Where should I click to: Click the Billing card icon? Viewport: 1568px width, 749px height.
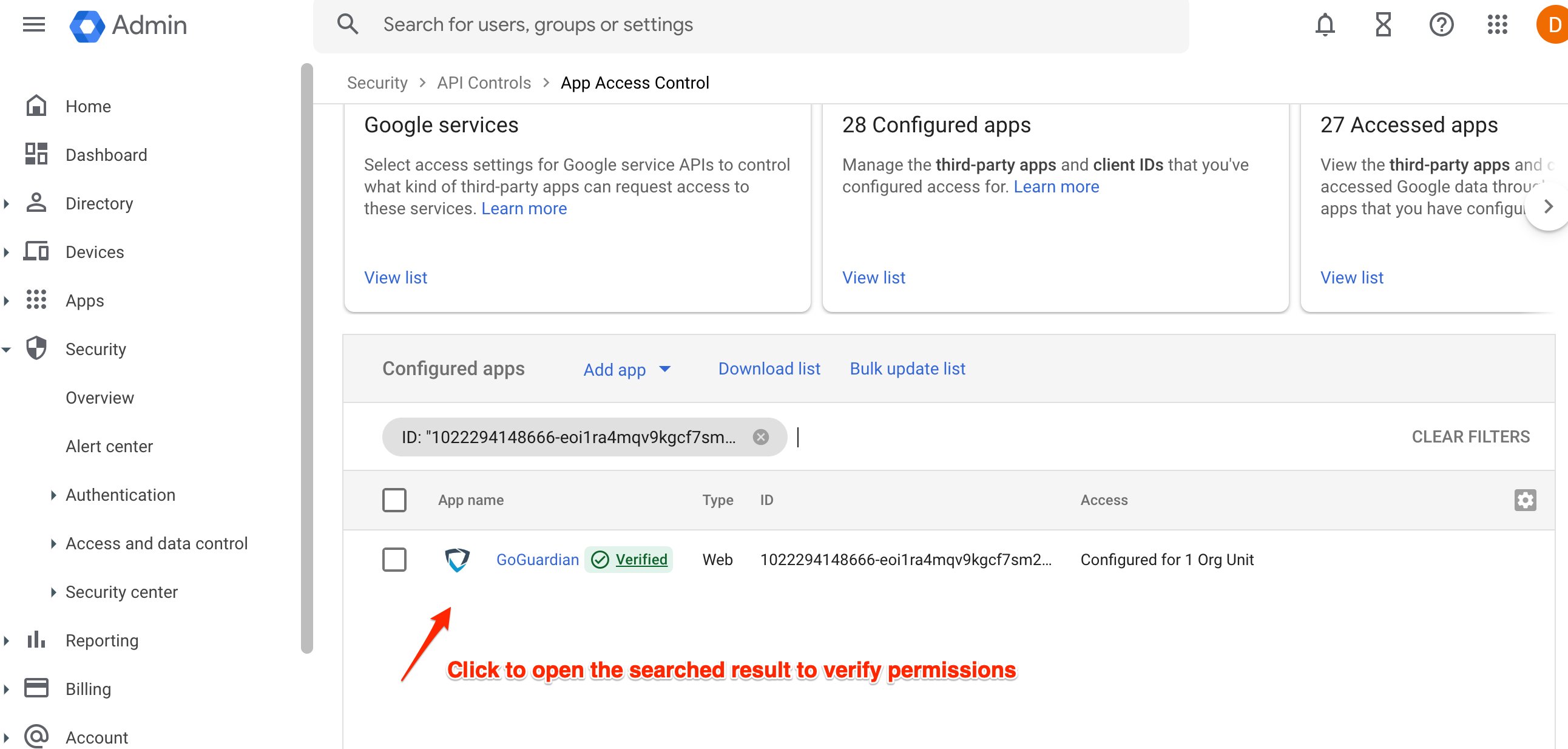click(x=36, y=688)
